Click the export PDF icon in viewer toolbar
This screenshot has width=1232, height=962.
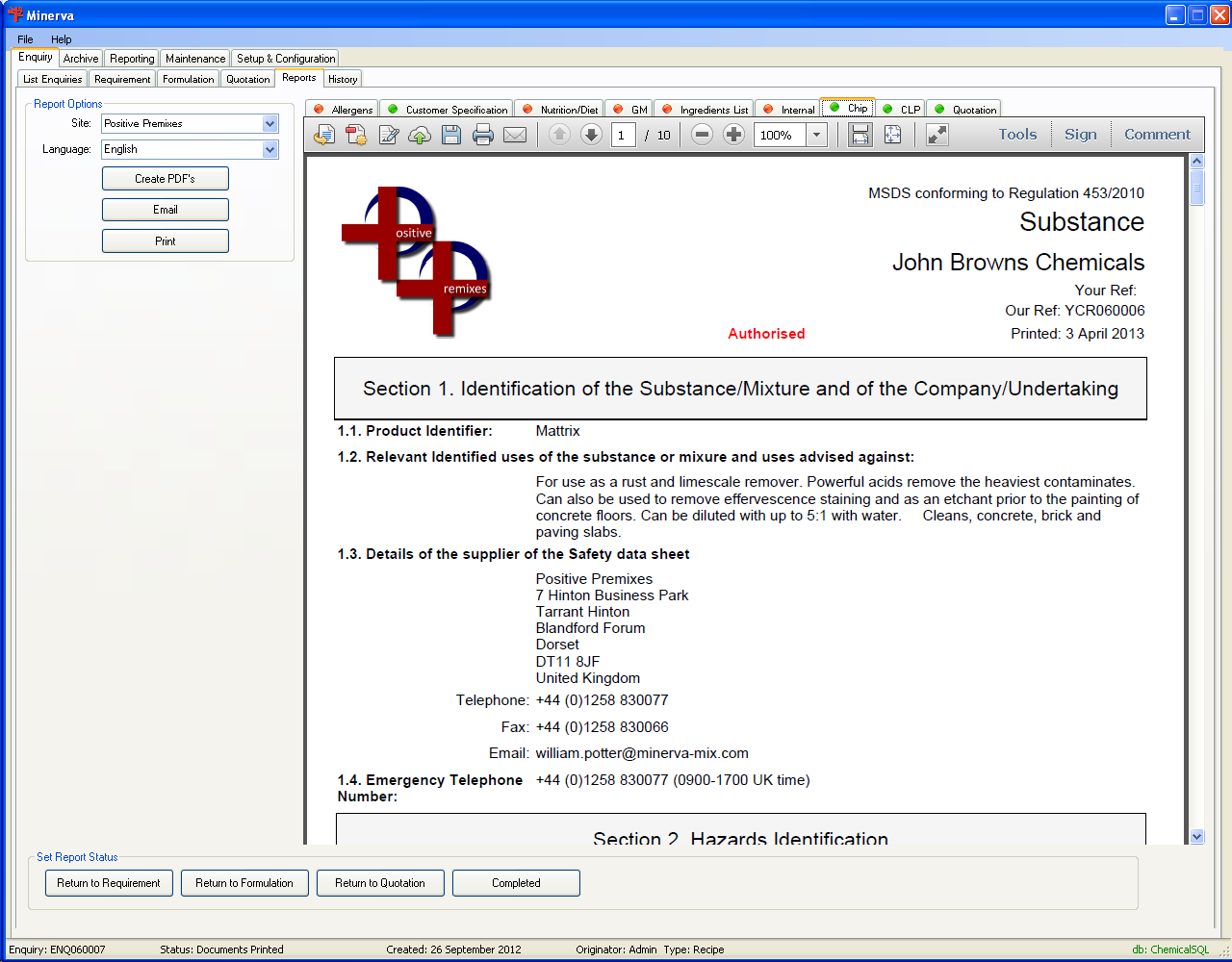(x=324, y=135)
